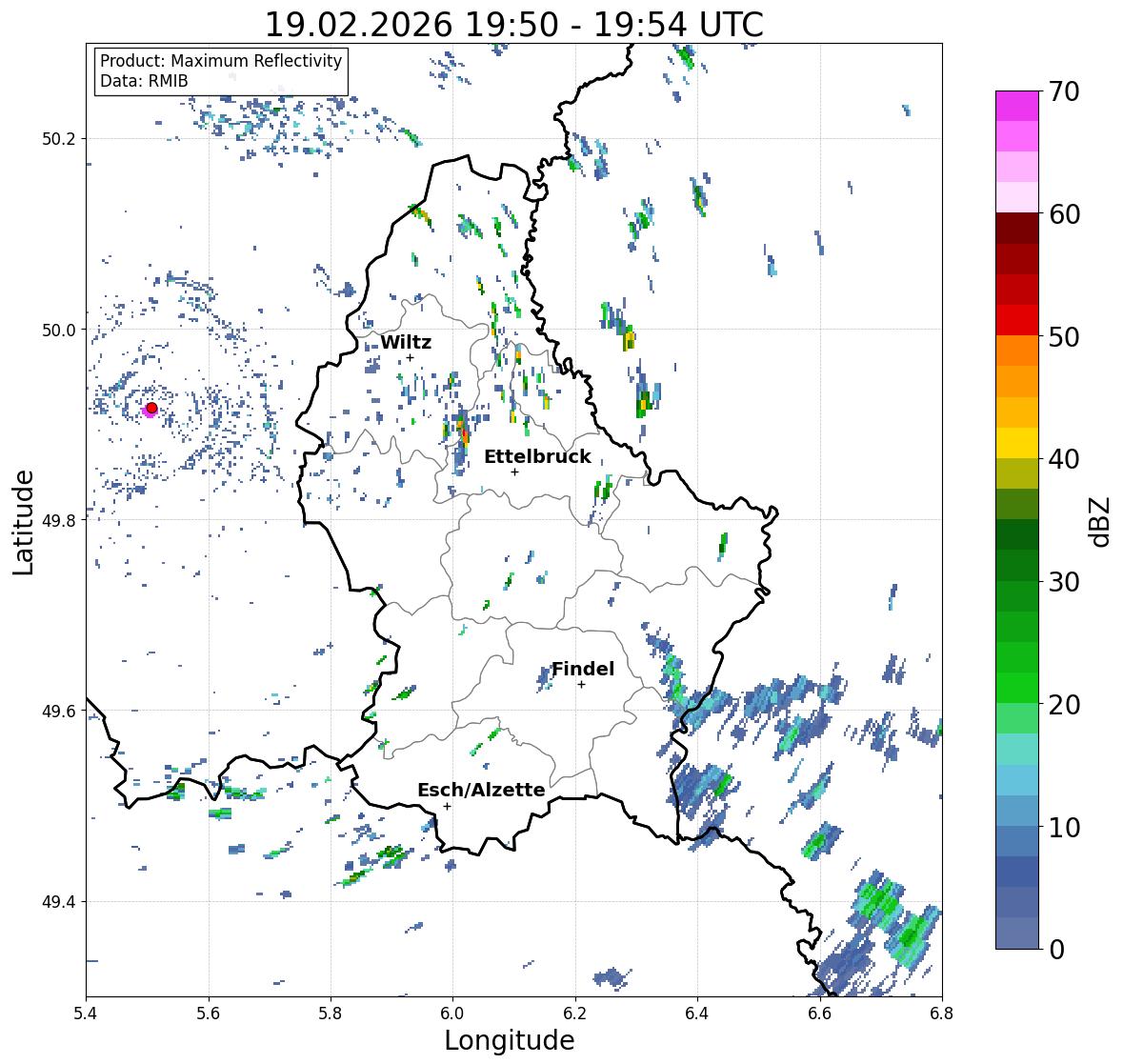
Task: Click the Findel station cross marker
Action: (582, 685)
